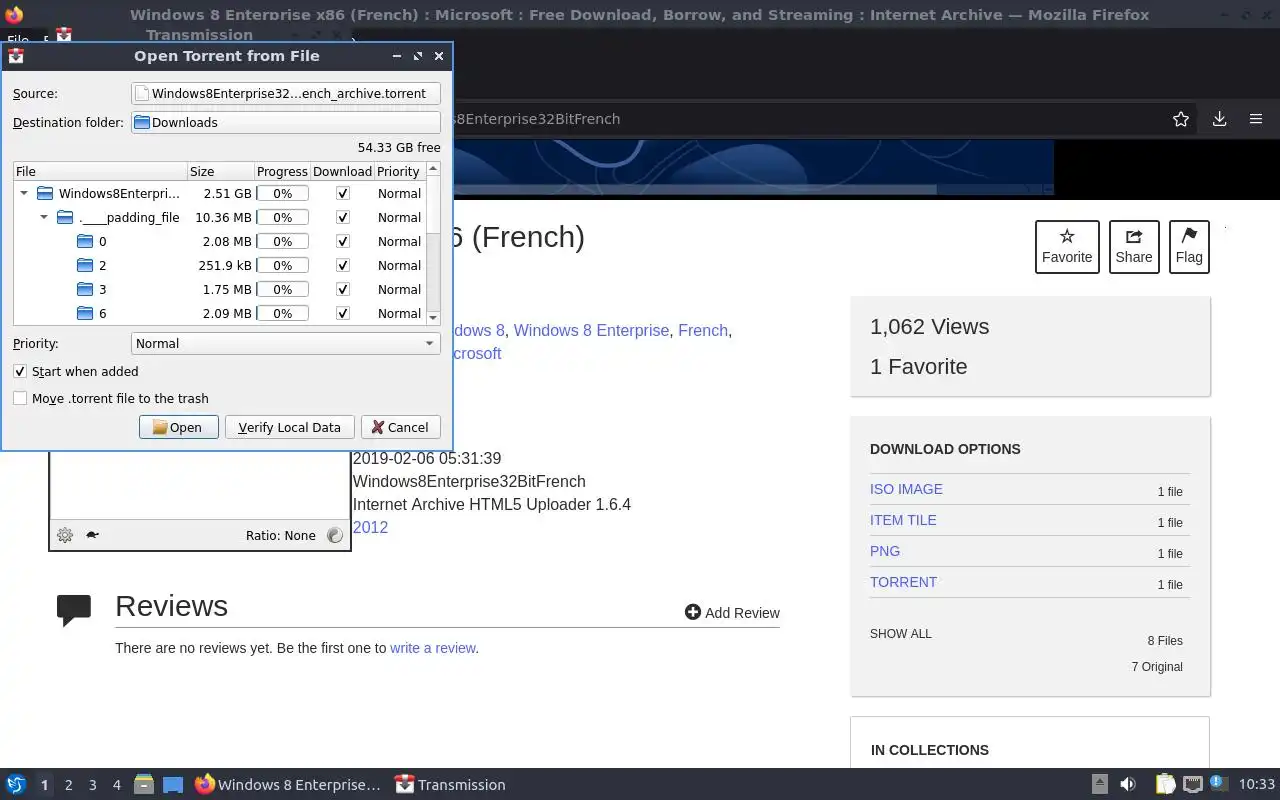Click the Favorite star button

(x=1067, y=246)
